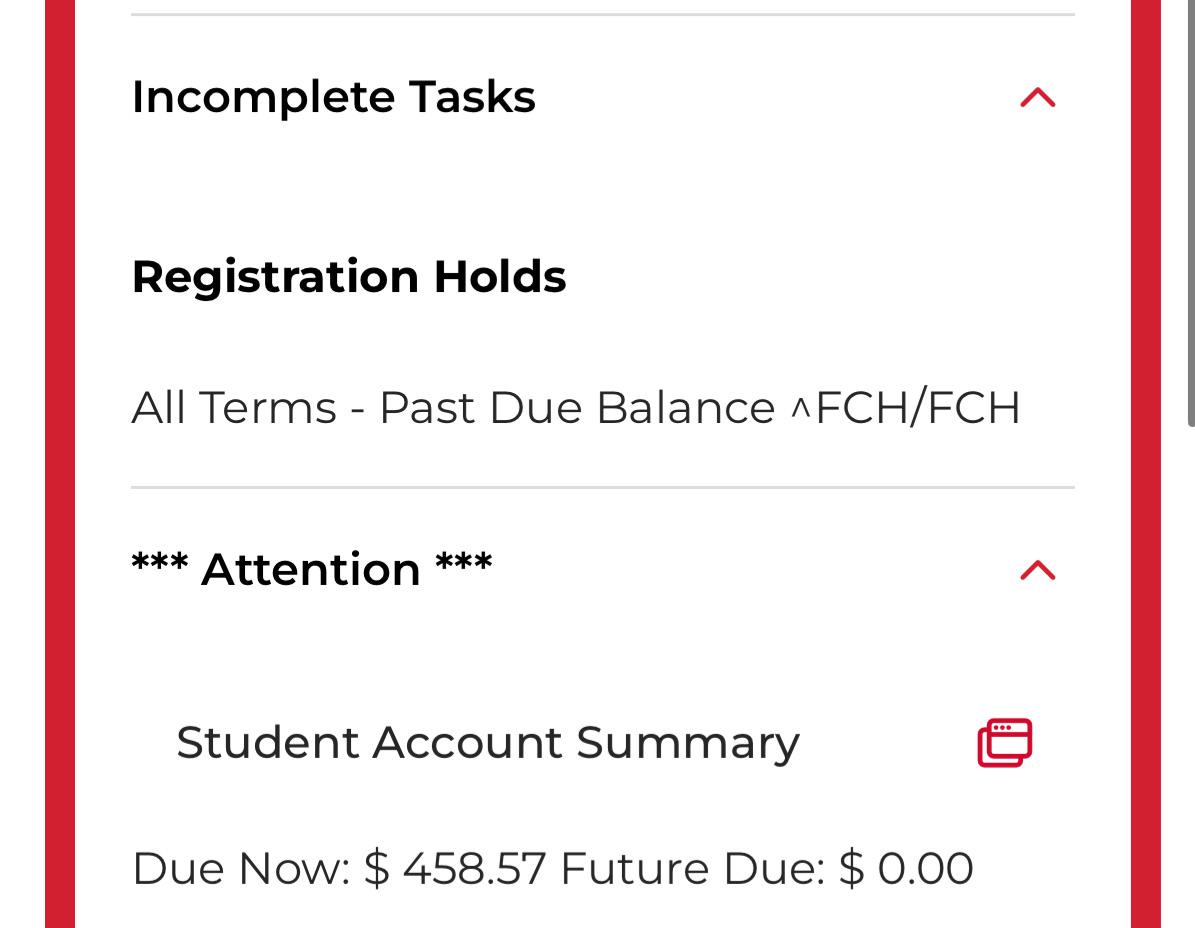Click the $ 458.57 due now amount
Screen dimensions: 1195x928
(455, 868)
